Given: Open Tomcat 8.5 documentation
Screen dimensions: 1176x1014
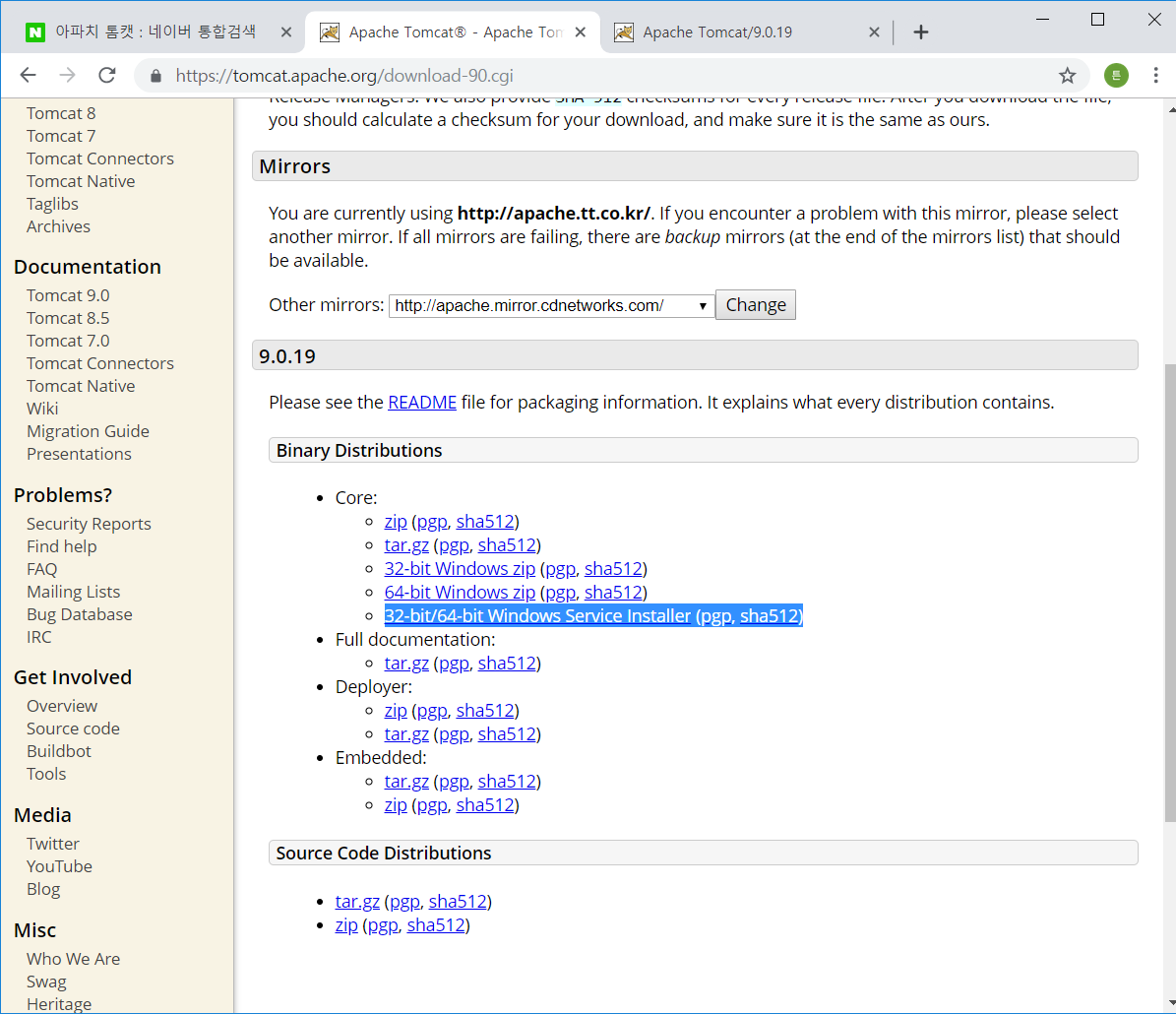Looking at the screenshot, I should coord(68,318).
